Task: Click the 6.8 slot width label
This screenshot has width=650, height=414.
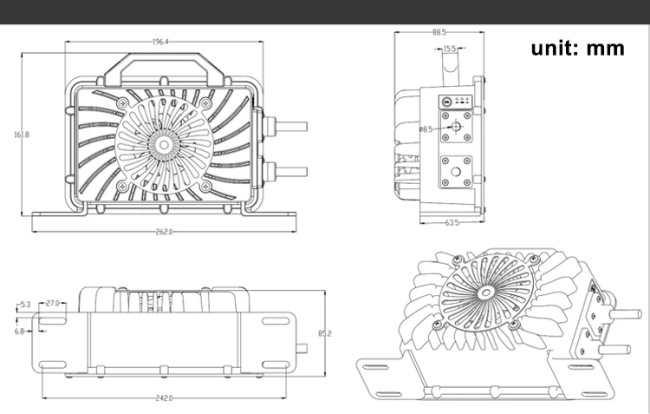Action: coord(19,332)
